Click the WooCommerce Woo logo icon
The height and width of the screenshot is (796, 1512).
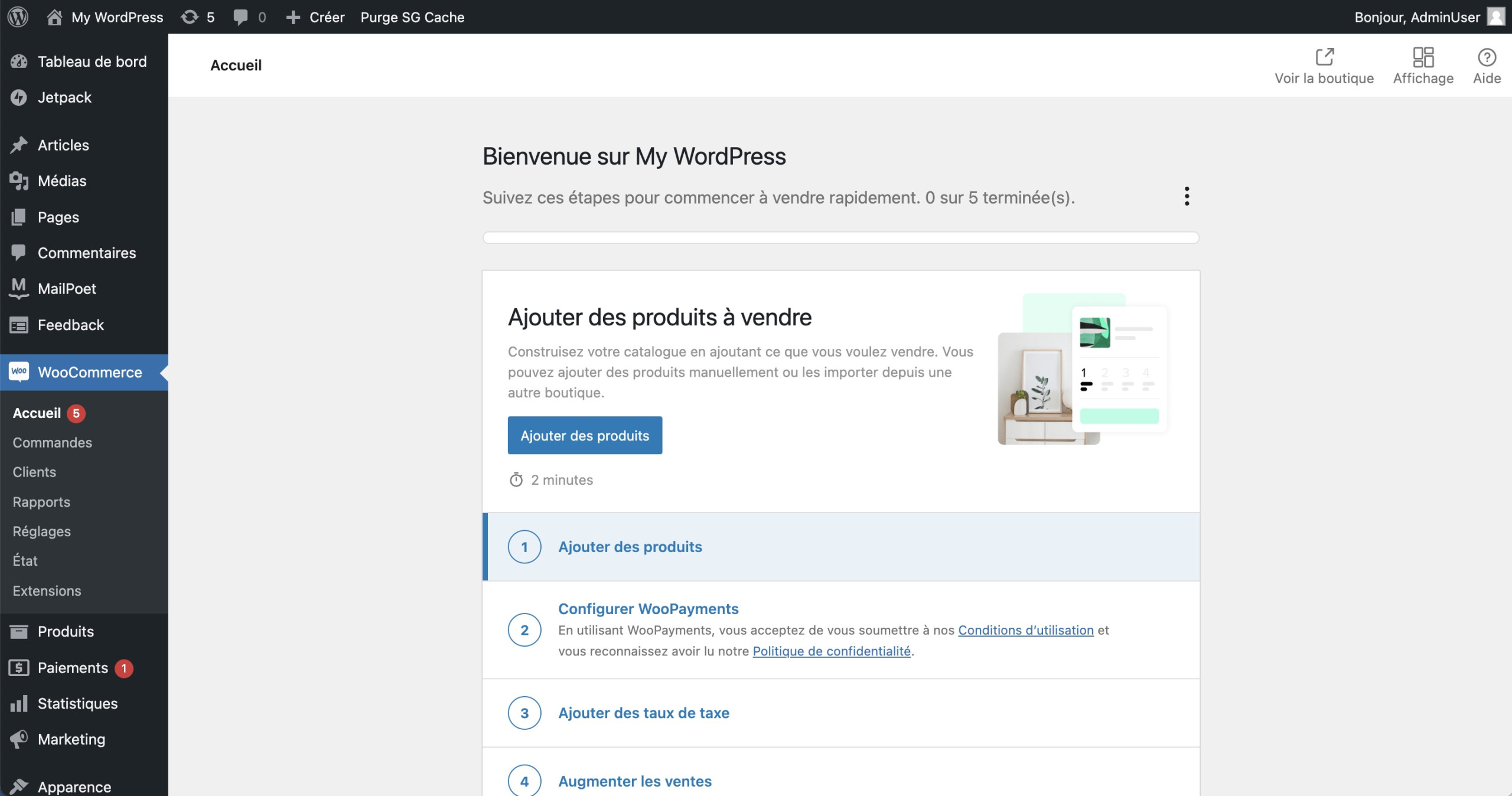pos(19,371)
